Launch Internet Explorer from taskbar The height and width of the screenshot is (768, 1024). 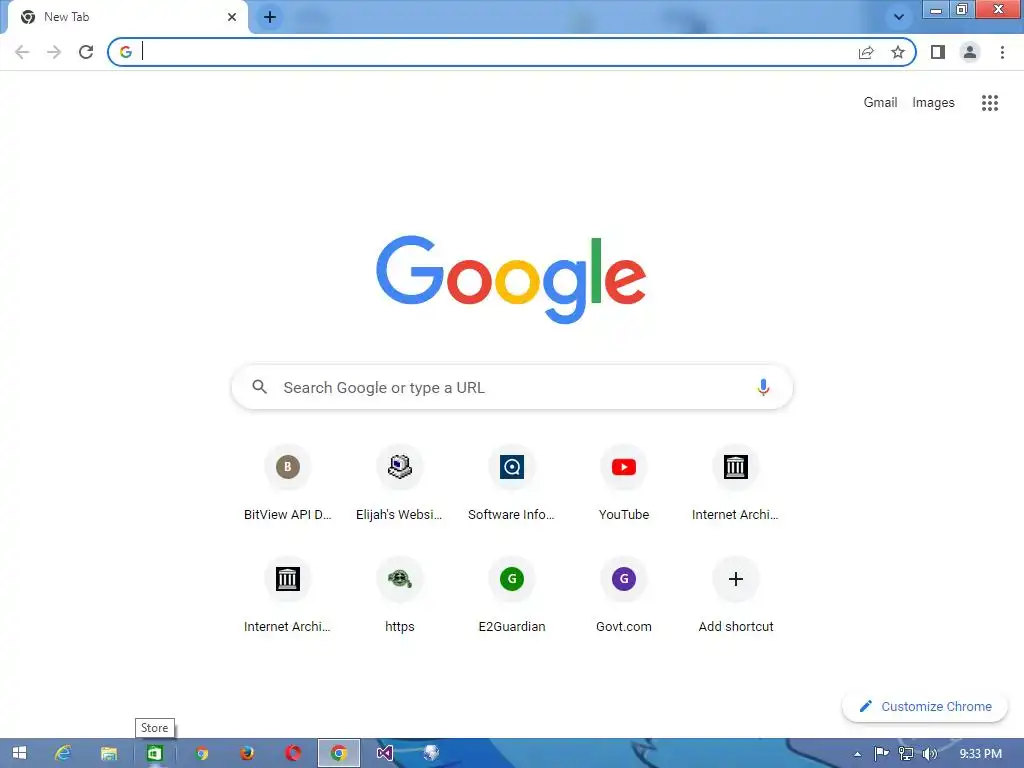coord(63,753)
